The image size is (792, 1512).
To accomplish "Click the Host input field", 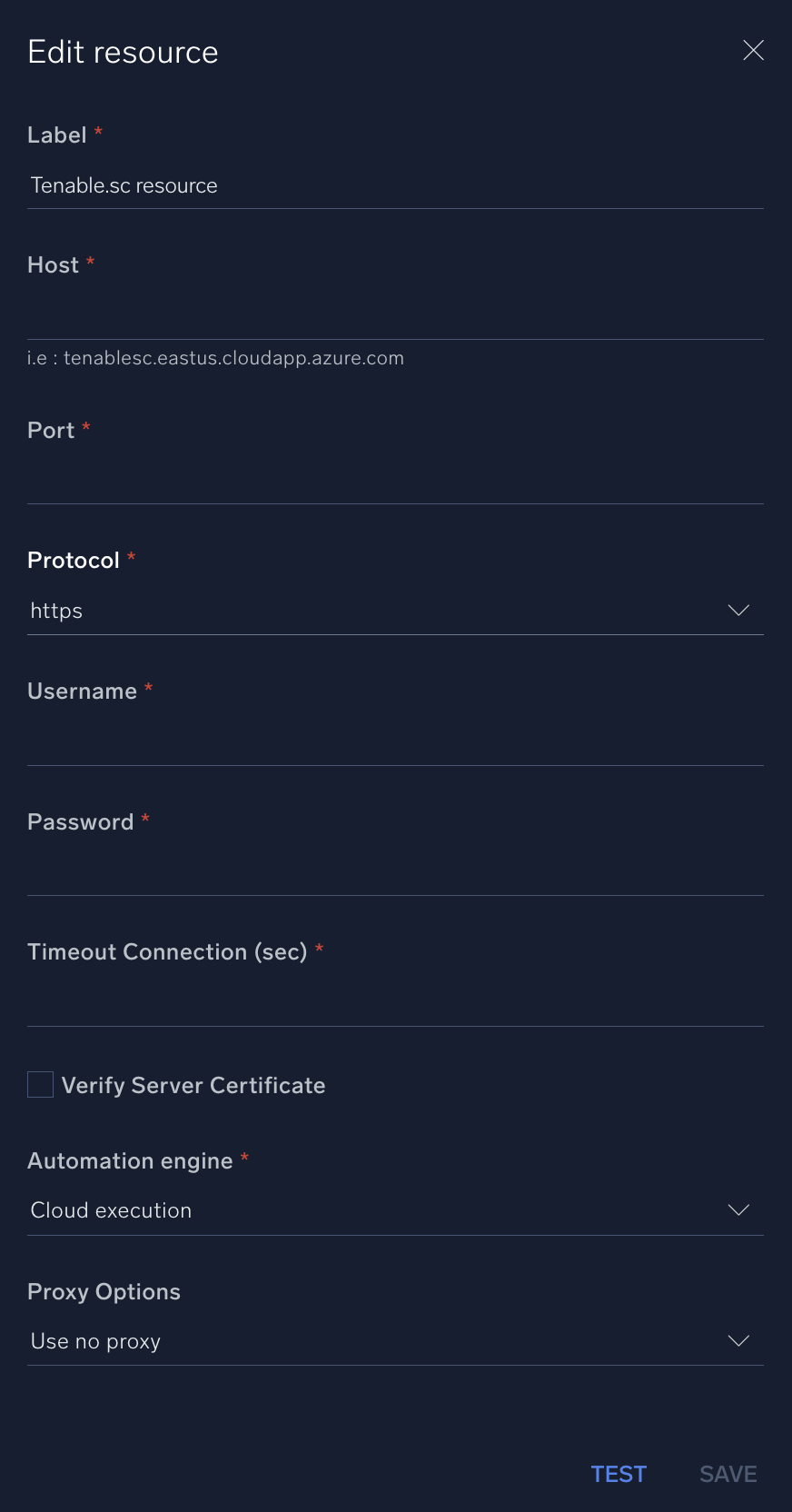I will pyautogui.click(x=395, y=313).
